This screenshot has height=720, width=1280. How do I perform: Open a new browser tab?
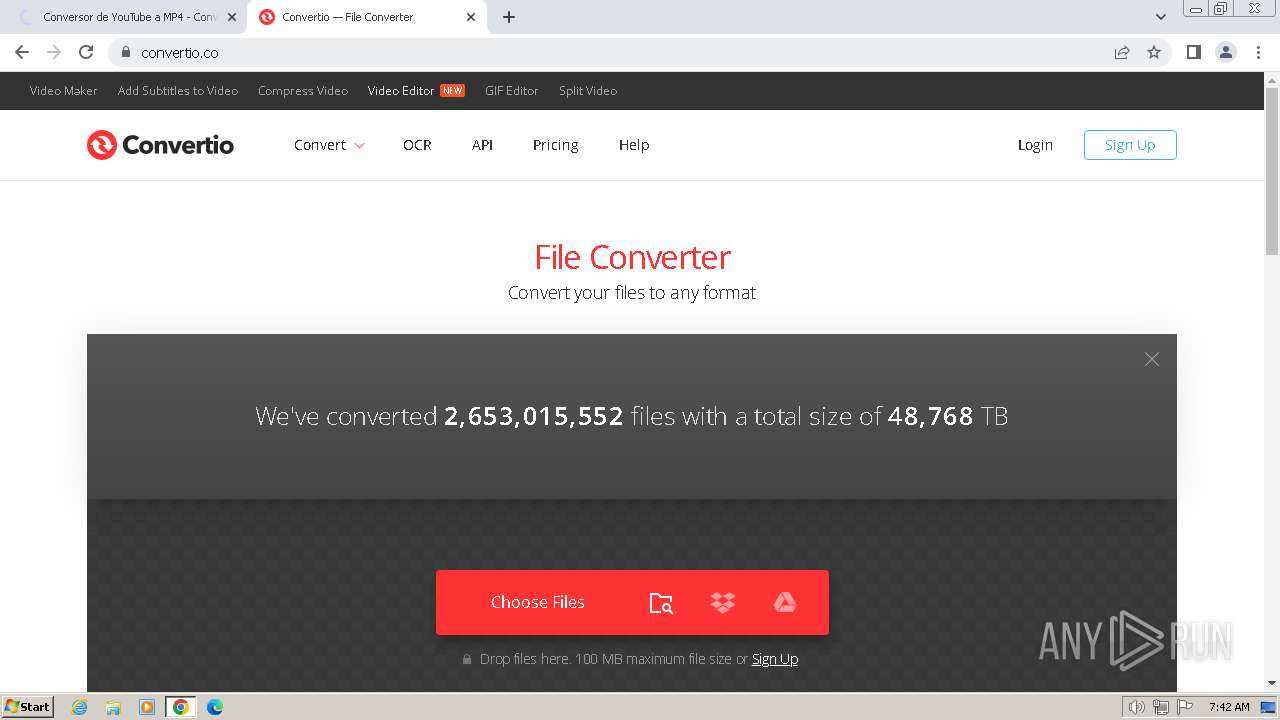tap(509, 17)
